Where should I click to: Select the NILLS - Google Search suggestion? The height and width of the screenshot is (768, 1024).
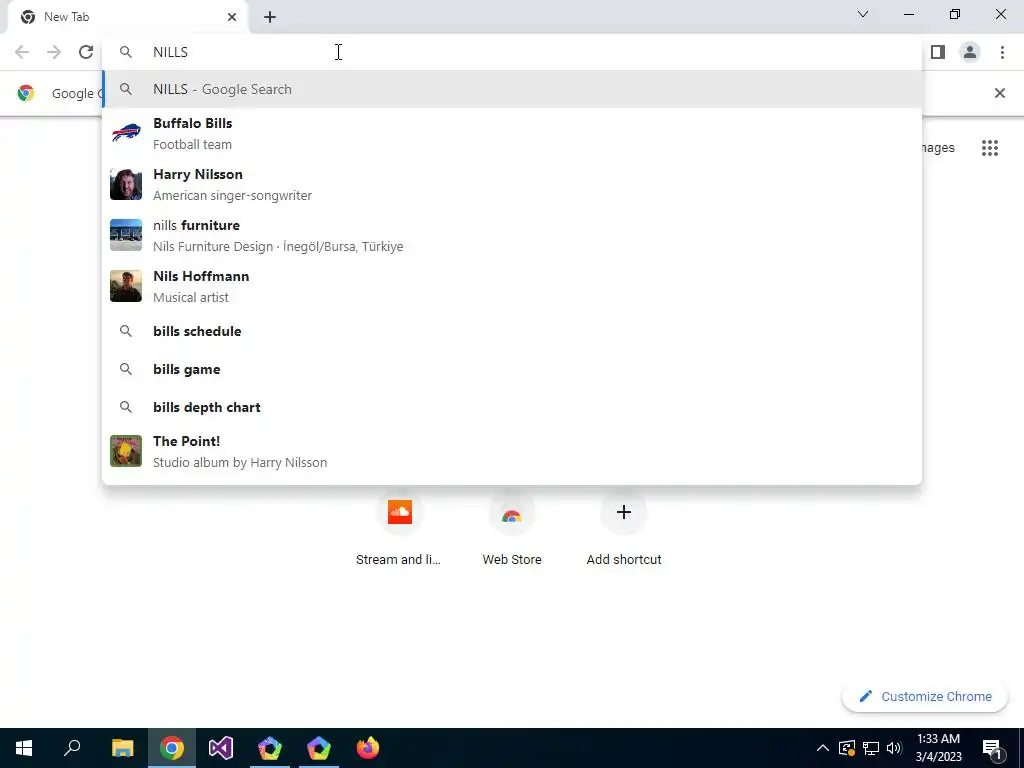click(512, 89)
